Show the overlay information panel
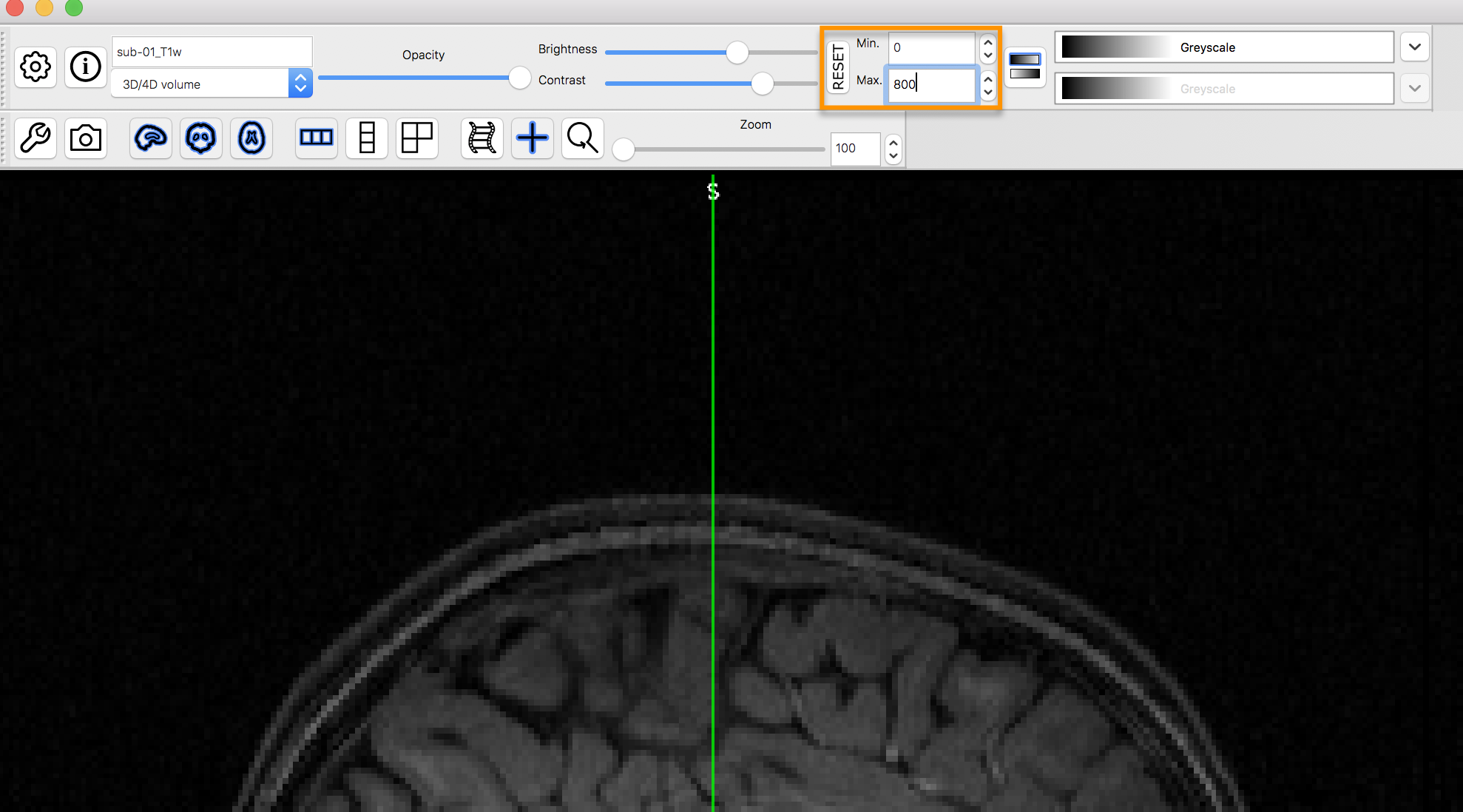The width and height of the screenshot is (1463, 812). pyautogui.click(x=86, y=67)
